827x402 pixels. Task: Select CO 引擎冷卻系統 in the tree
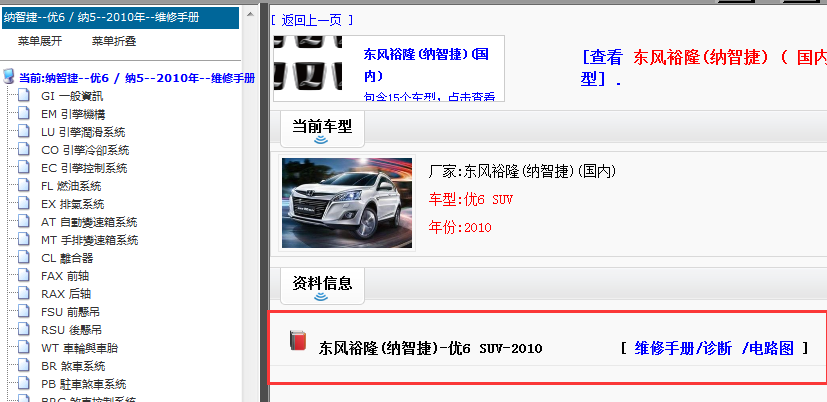point(85,150)
